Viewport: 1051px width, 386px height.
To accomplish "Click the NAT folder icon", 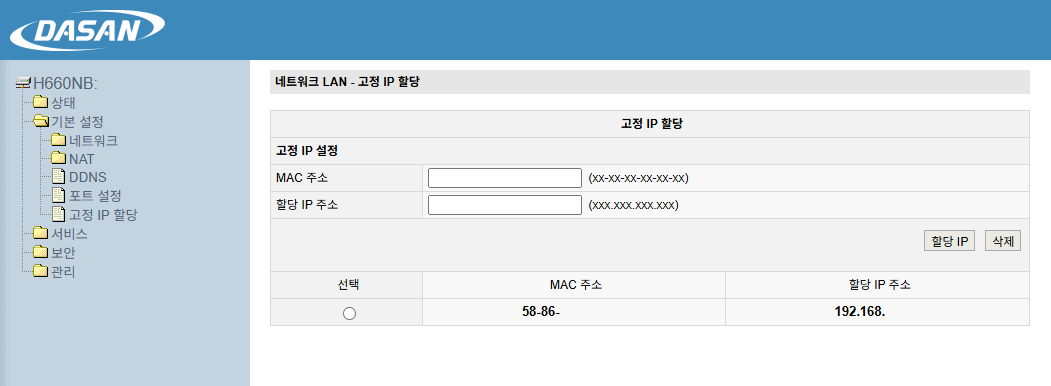I will tap(59, 159).
